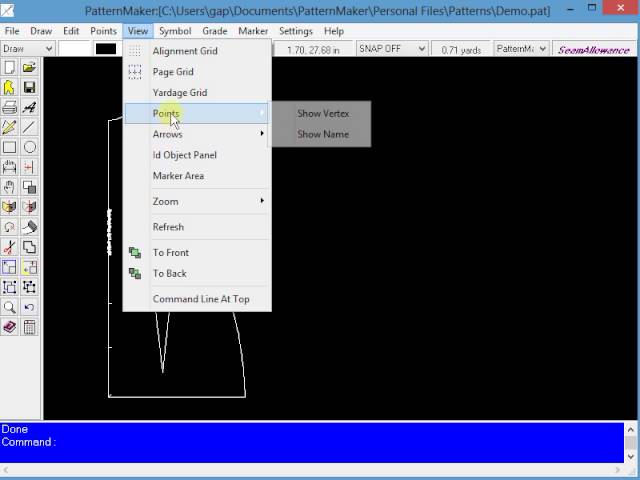Click the red measurement marker tool
Image resolution: width=640 pixels, height=480 pixels.
(29, 167)
